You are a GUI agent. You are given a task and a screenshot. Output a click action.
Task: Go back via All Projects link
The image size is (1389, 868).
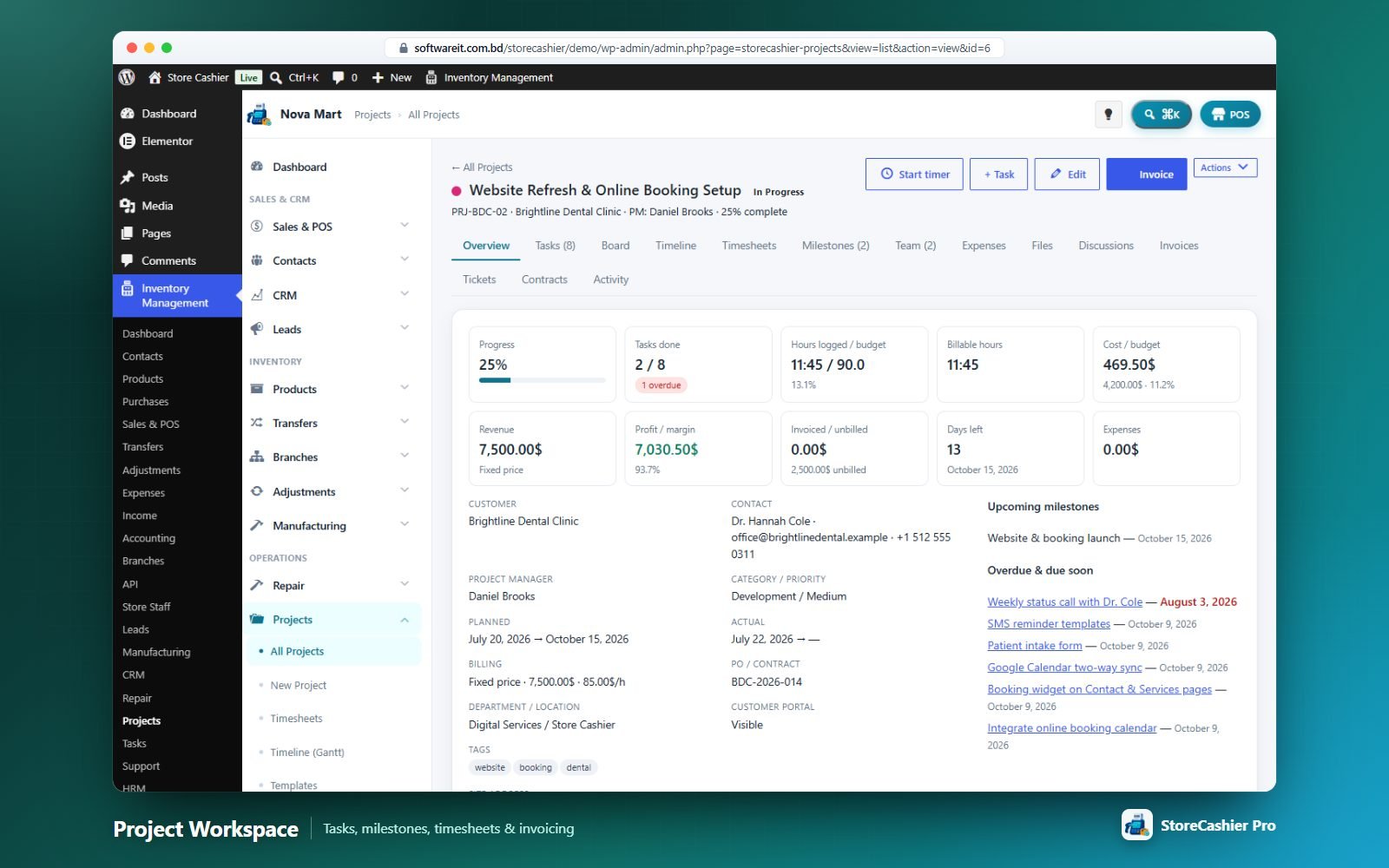(482, 168)
